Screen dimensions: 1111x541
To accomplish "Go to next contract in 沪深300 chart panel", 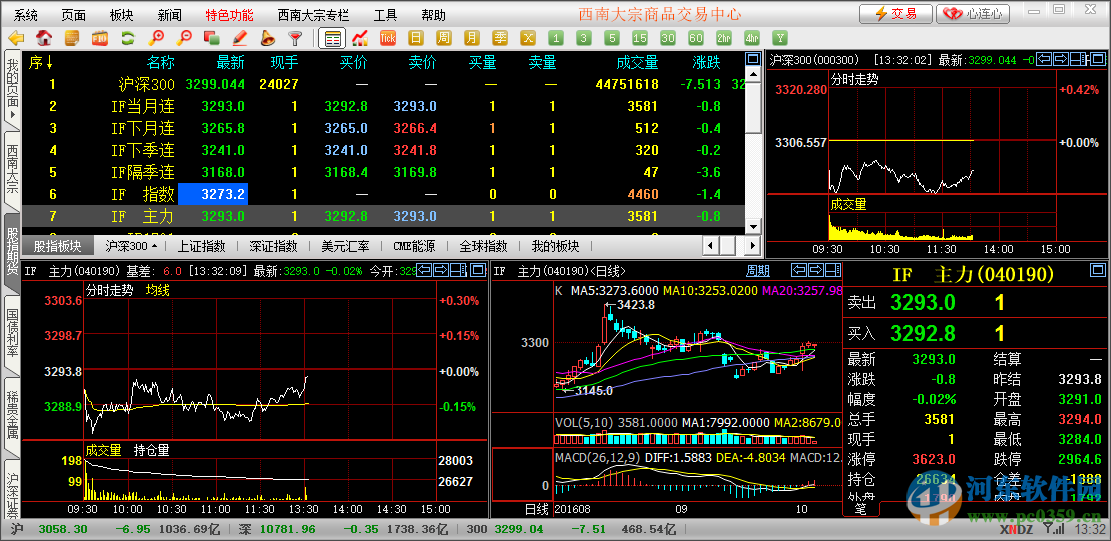I will [1061, 59].
